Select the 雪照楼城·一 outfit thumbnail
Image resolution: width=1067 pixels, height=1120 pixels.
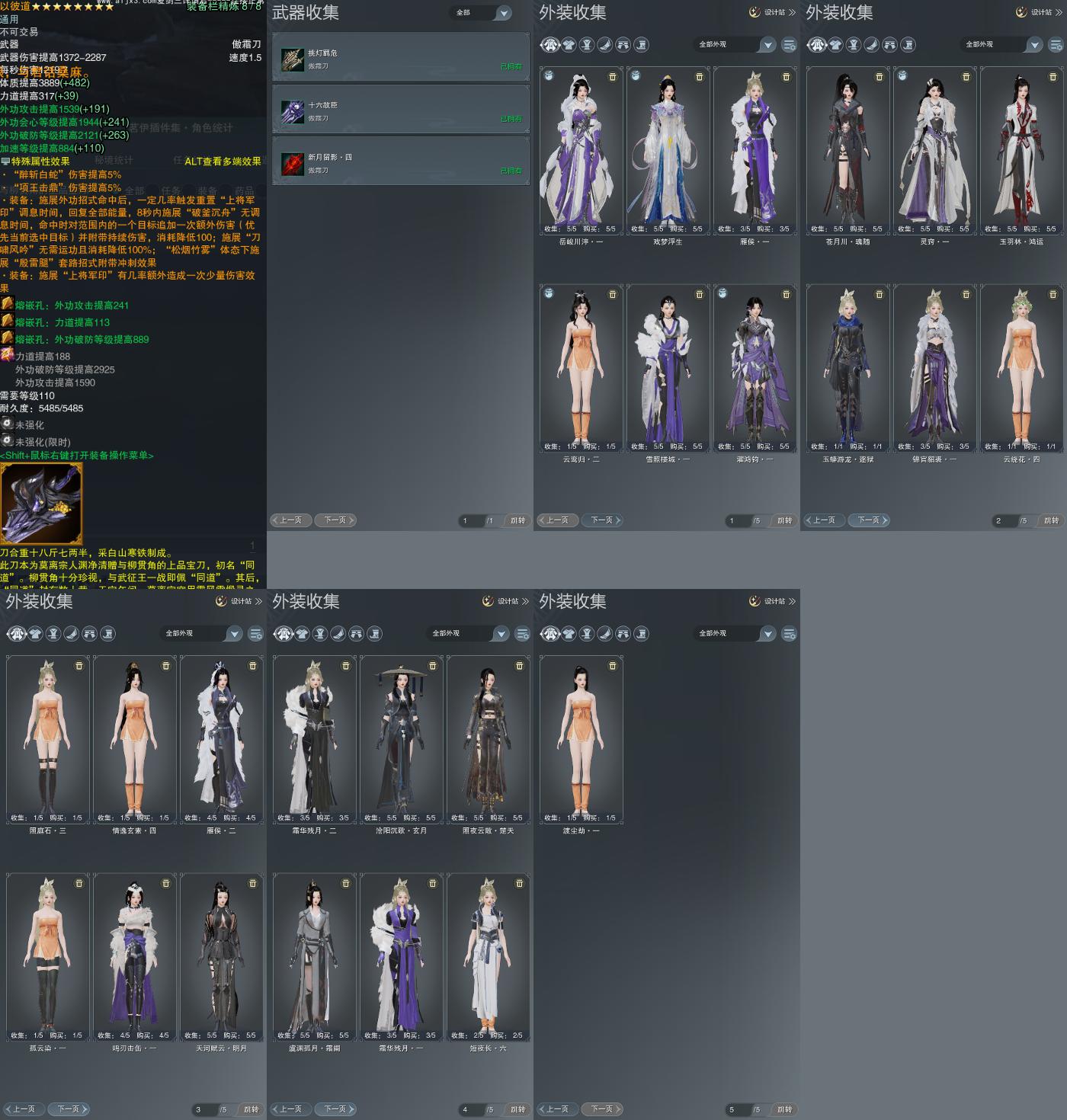(668, 369)
